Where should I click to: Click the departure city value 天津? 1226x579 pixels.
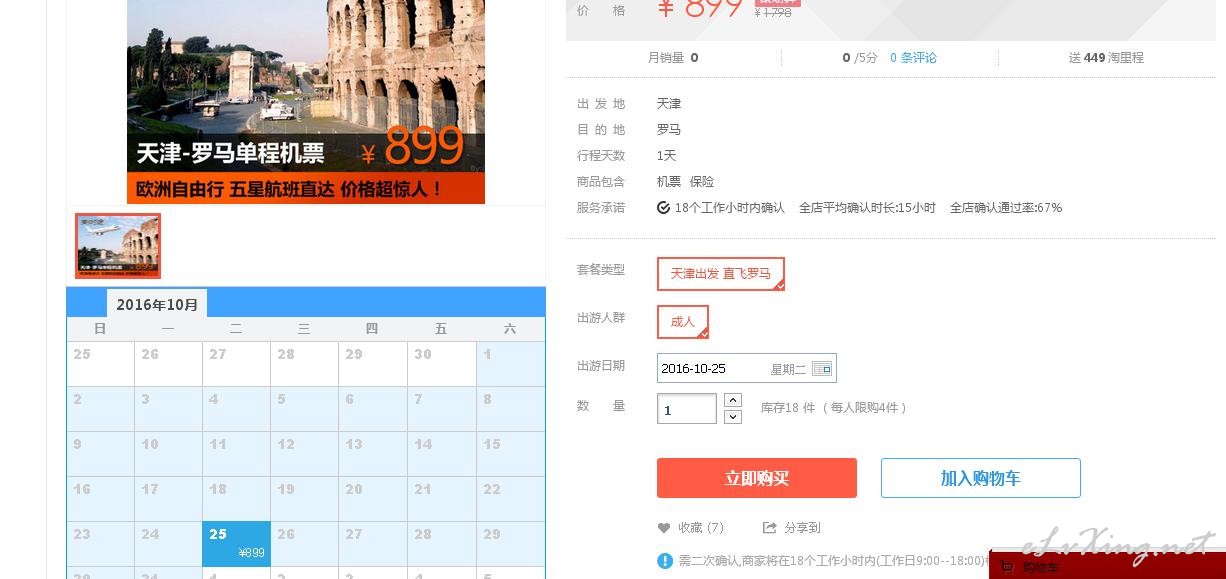point(669,104)
